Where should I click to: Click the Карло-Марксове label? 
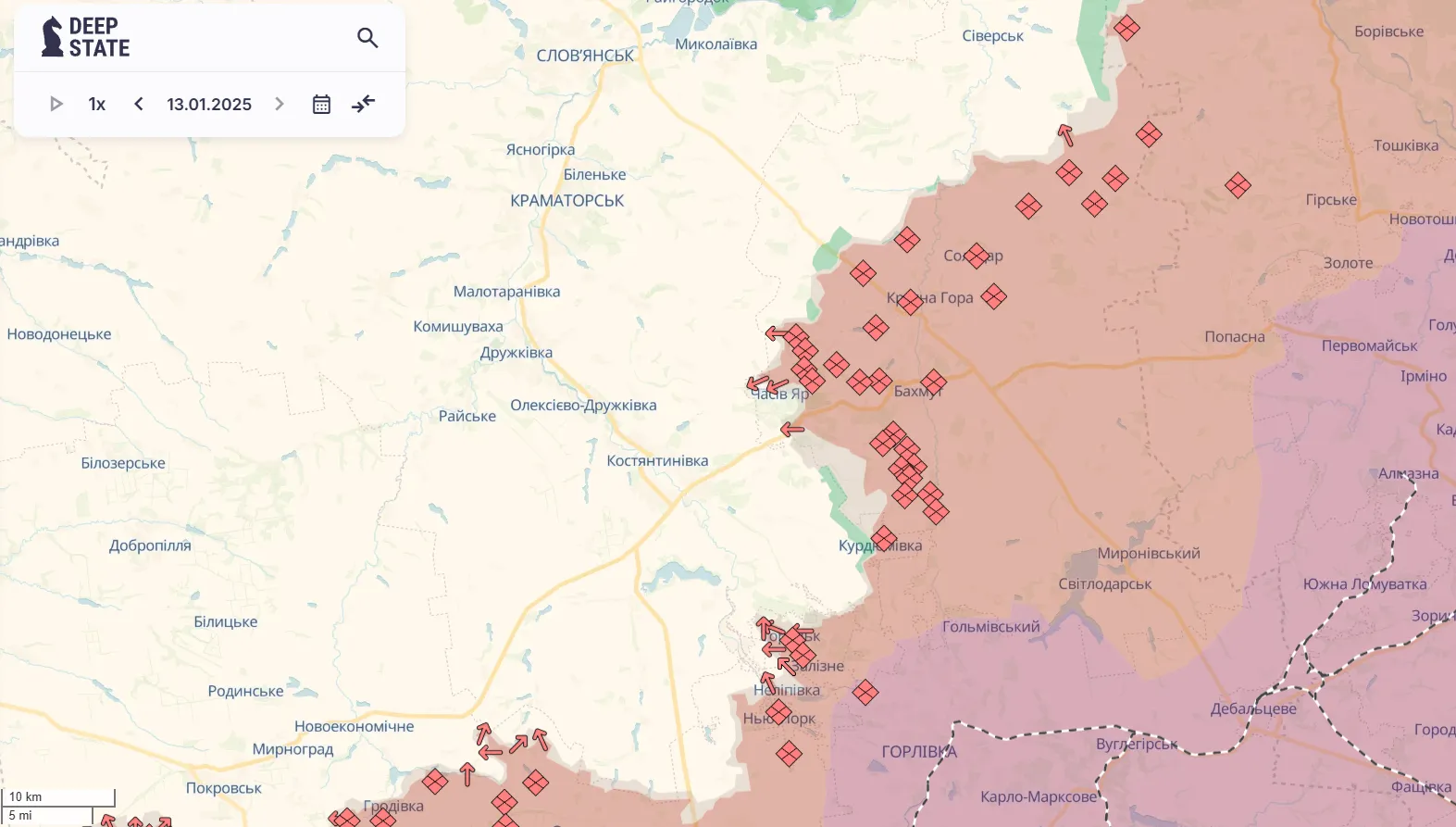pos(1039,796)
